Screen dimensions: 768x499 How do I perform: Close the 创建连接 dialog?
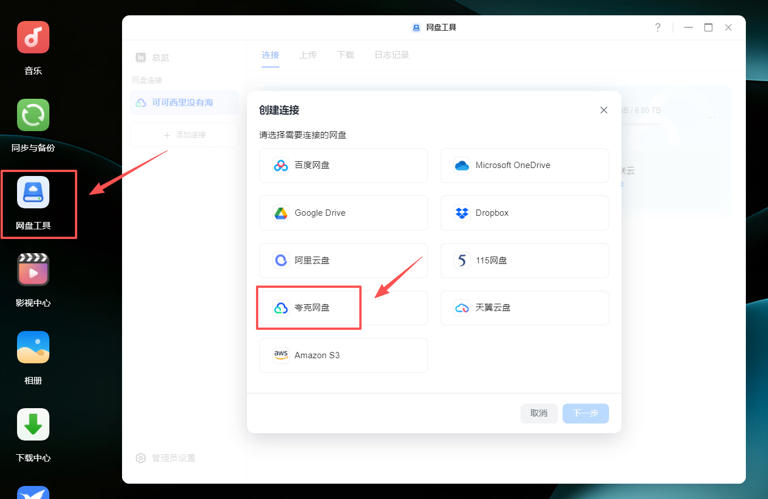pos(603,110)
